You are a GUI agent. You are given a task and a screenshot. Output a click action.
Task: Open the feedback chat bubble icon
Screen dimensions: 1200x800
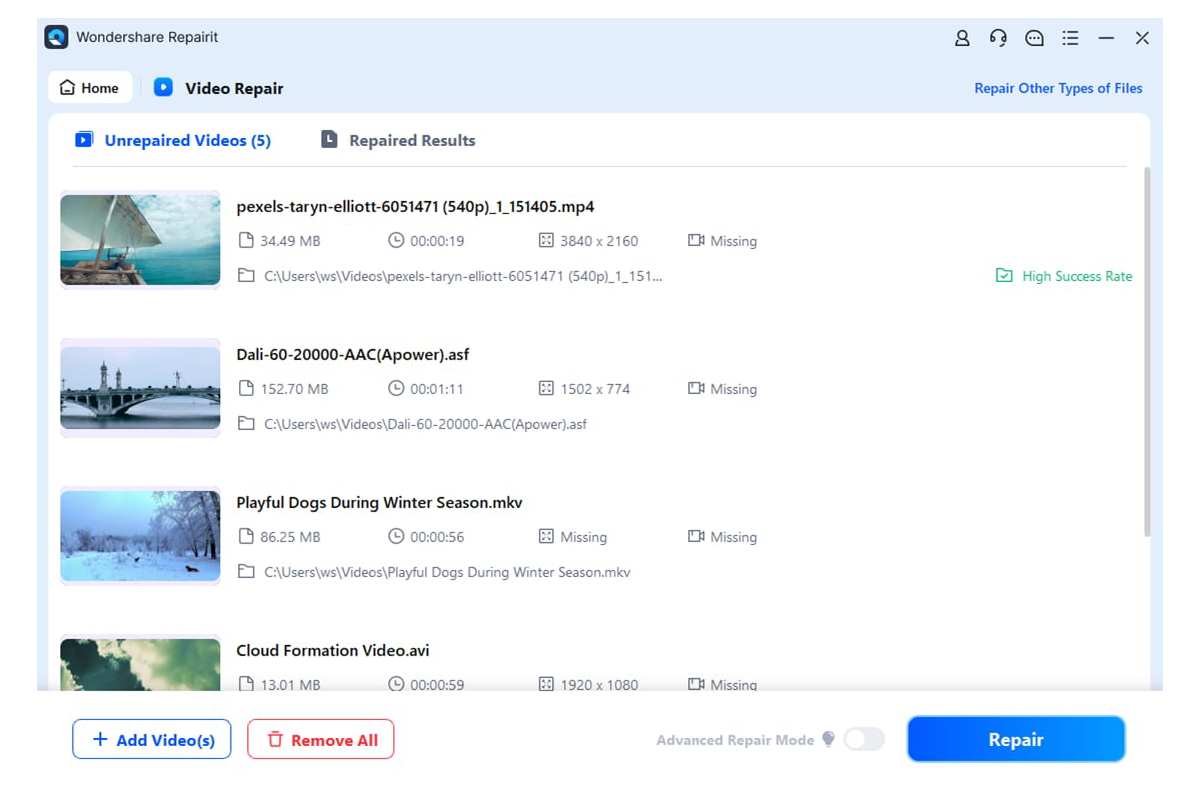click(x=1034, y=38)
